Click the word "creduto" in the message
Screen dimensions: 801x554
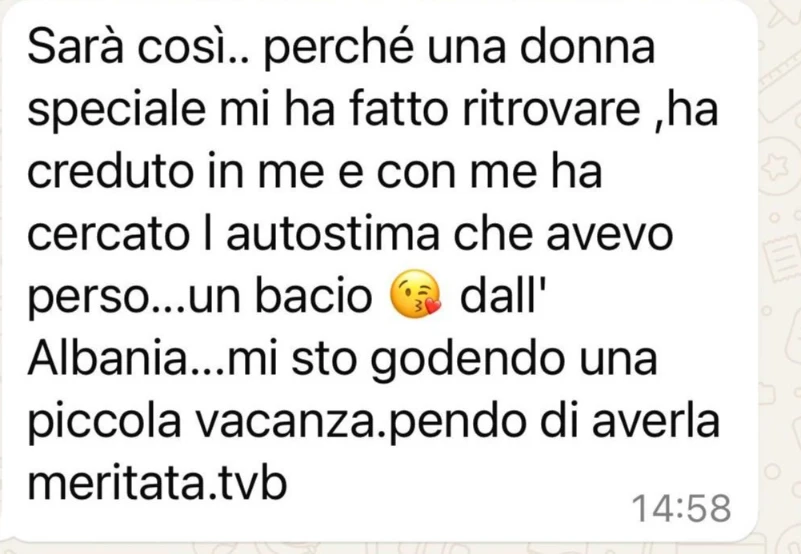(110, 171)
